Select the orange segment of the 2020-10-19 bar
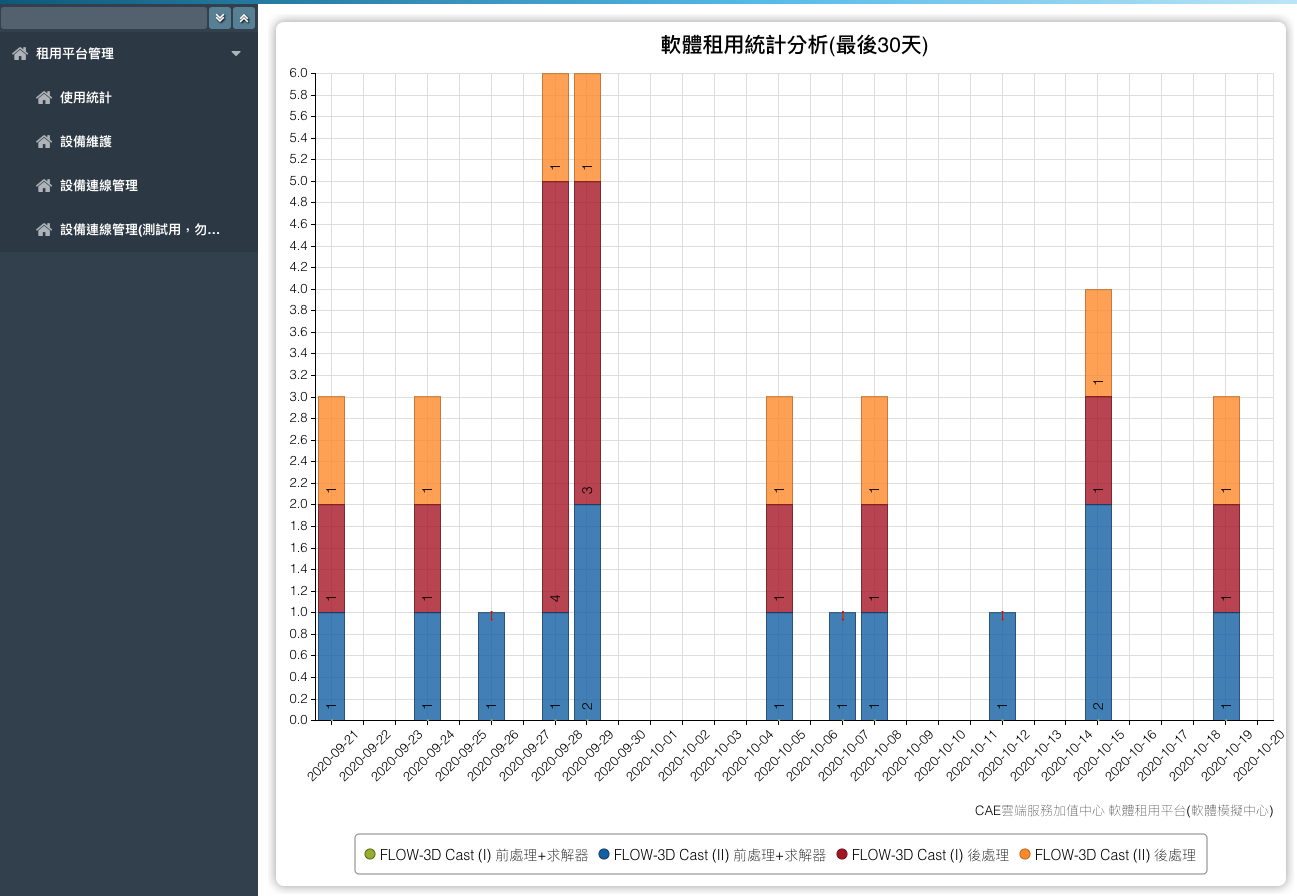Screen dimensions: 1297x896 click(1226, 450)
